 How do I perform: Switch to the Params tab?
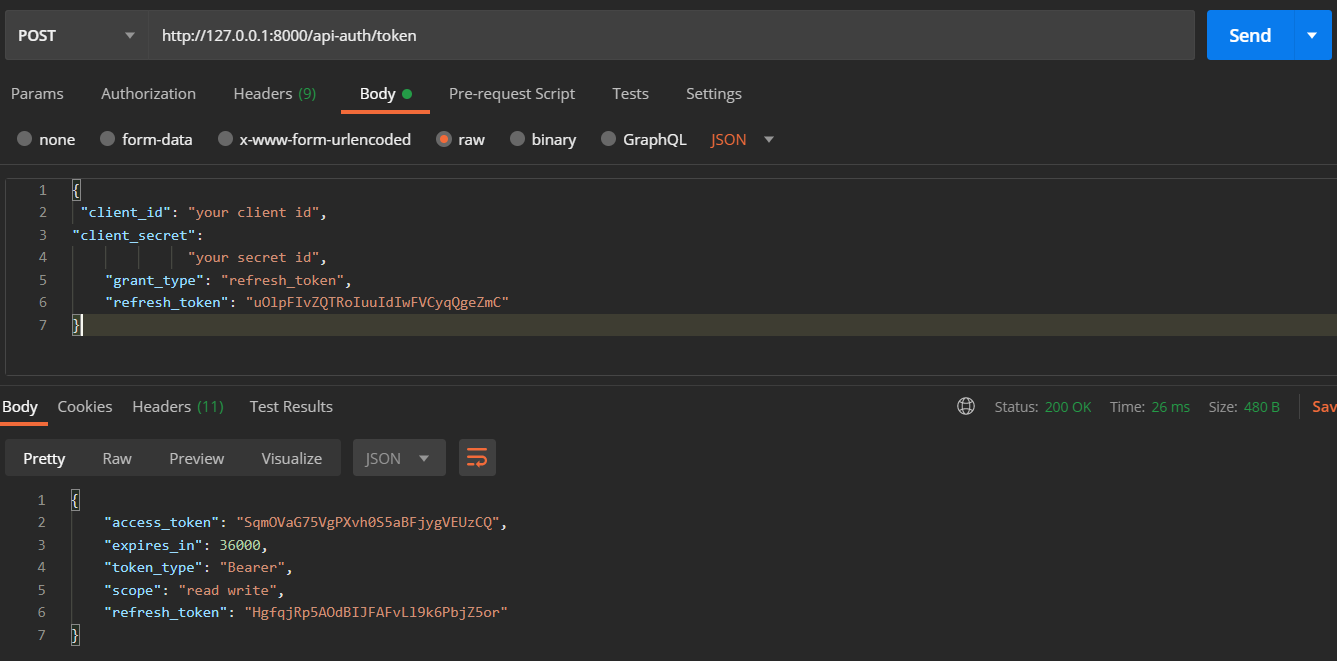37,94
